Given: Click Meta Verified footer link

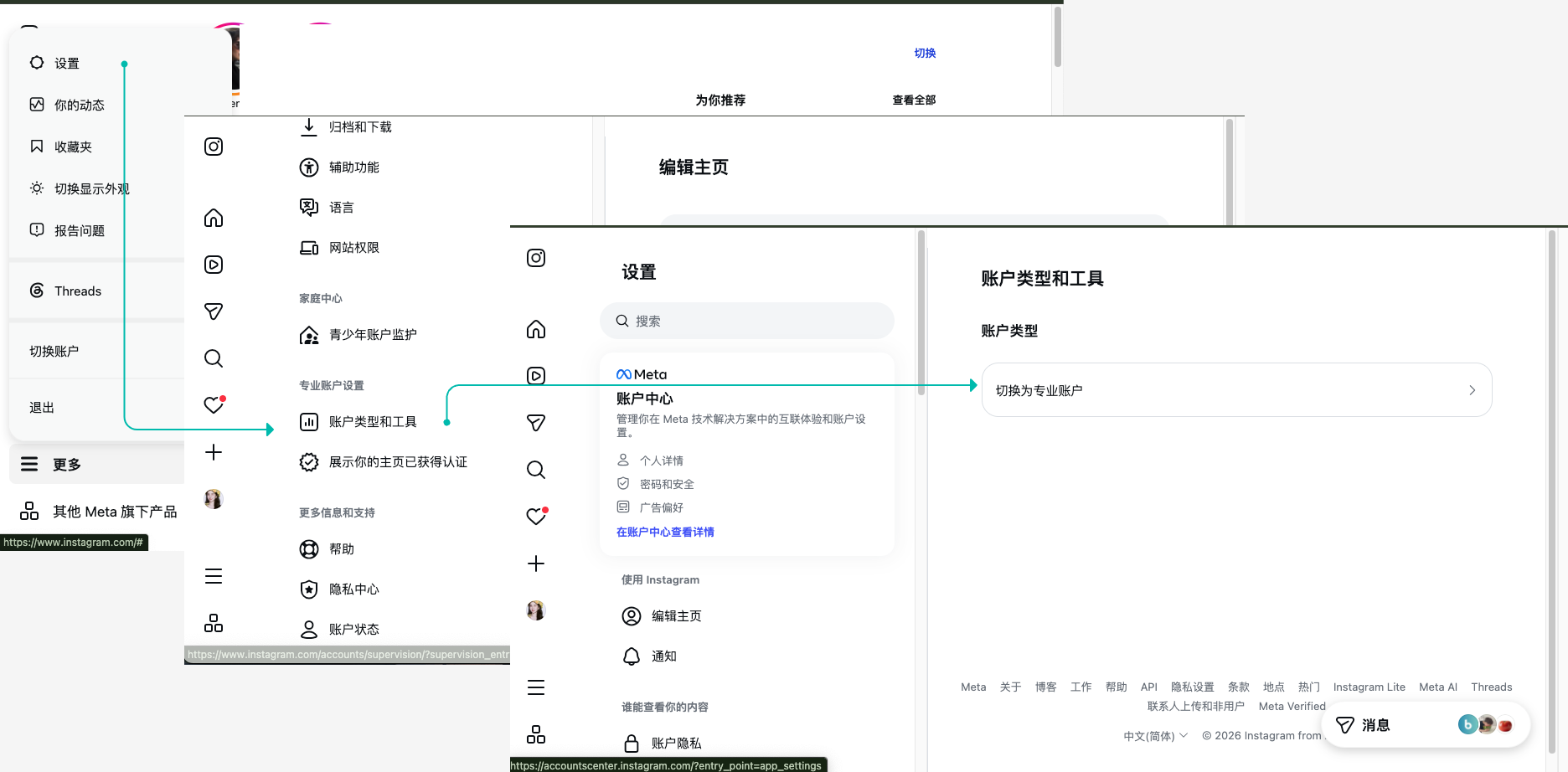Looking at the screenshot, I should click(x=1292, y=706).
